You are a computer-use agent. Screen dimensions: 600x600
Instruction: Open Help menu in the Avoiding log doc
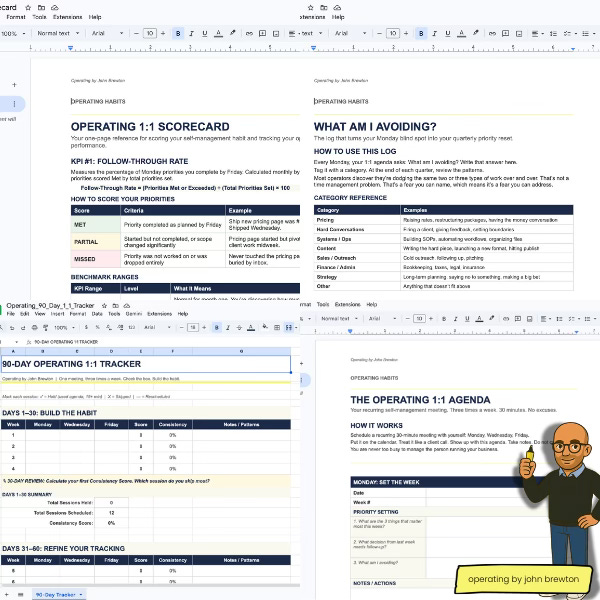(338, 17)
